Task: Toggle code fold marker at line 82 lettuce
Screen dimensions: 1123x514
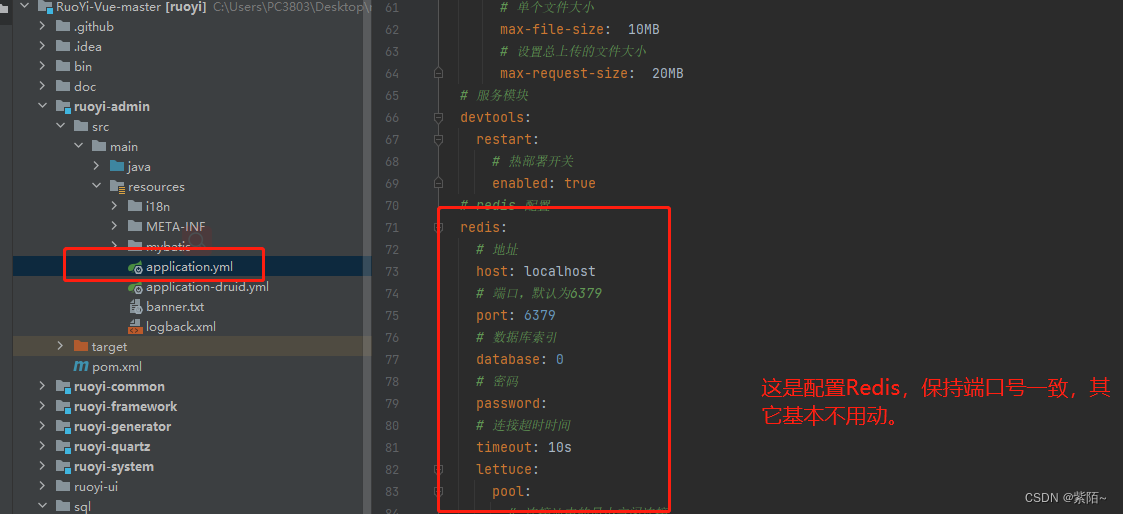Action: 438,470
